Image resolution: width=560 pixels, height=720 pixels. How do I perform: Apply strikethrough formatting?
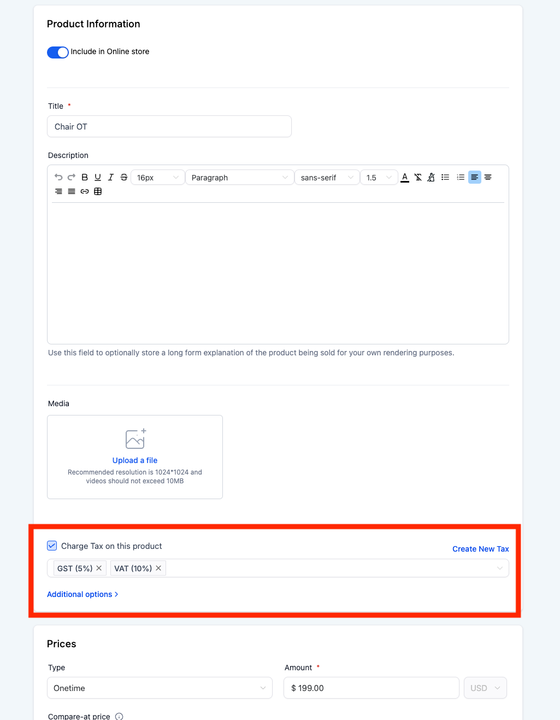click(x=123, y=177)
